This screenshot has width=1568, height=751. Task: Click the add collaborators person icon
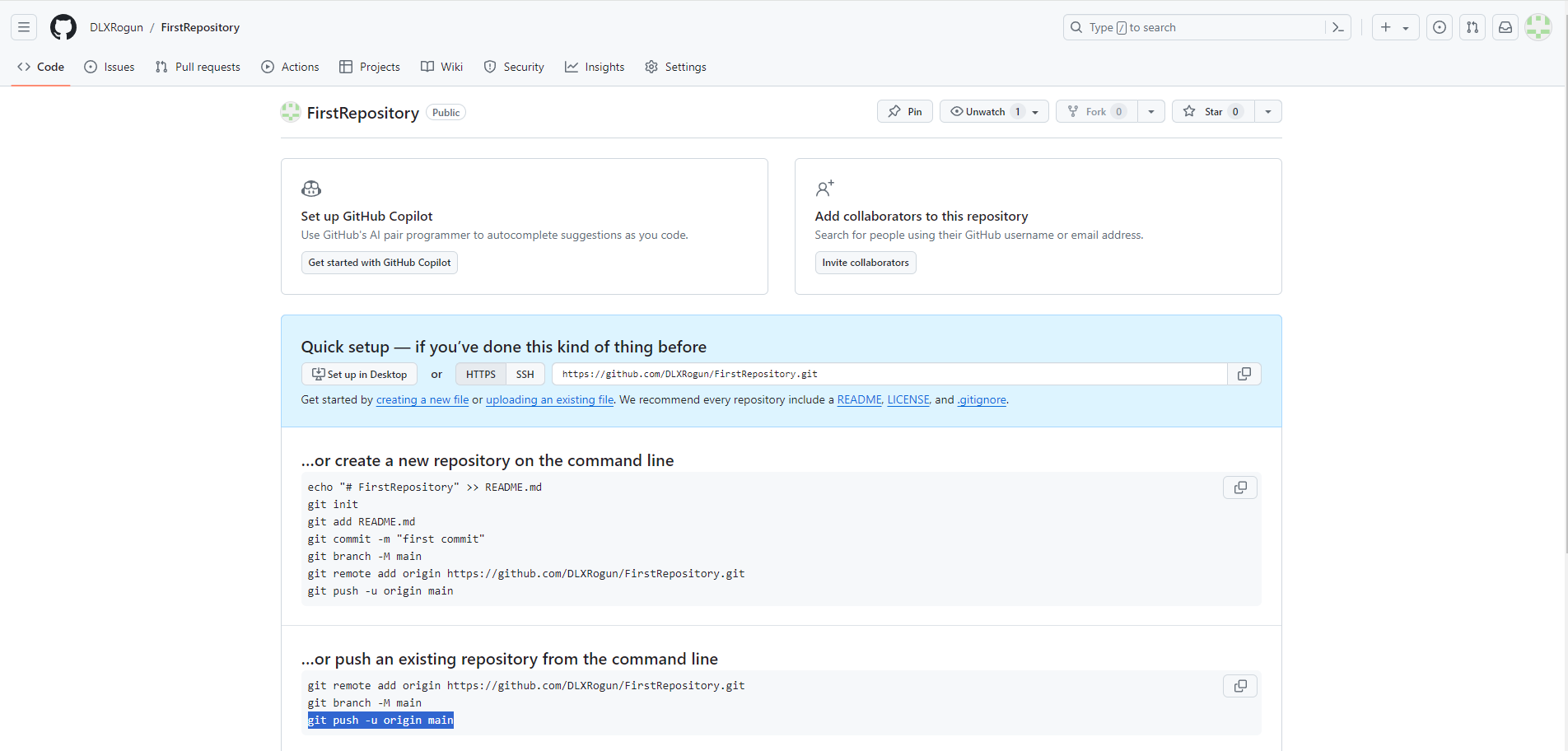pos(825,189)
